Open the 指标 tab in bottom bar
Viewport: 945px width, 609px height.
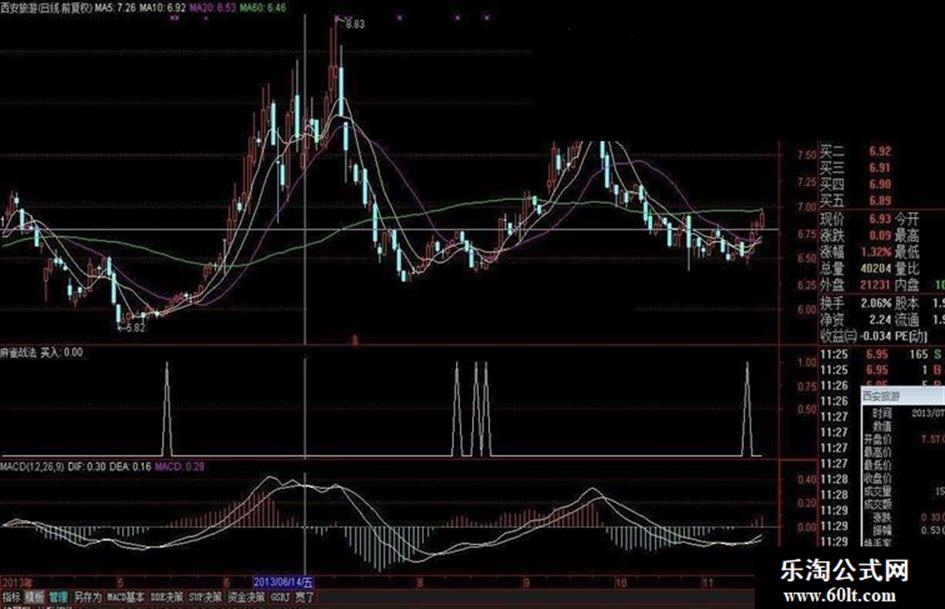(11, 598)
